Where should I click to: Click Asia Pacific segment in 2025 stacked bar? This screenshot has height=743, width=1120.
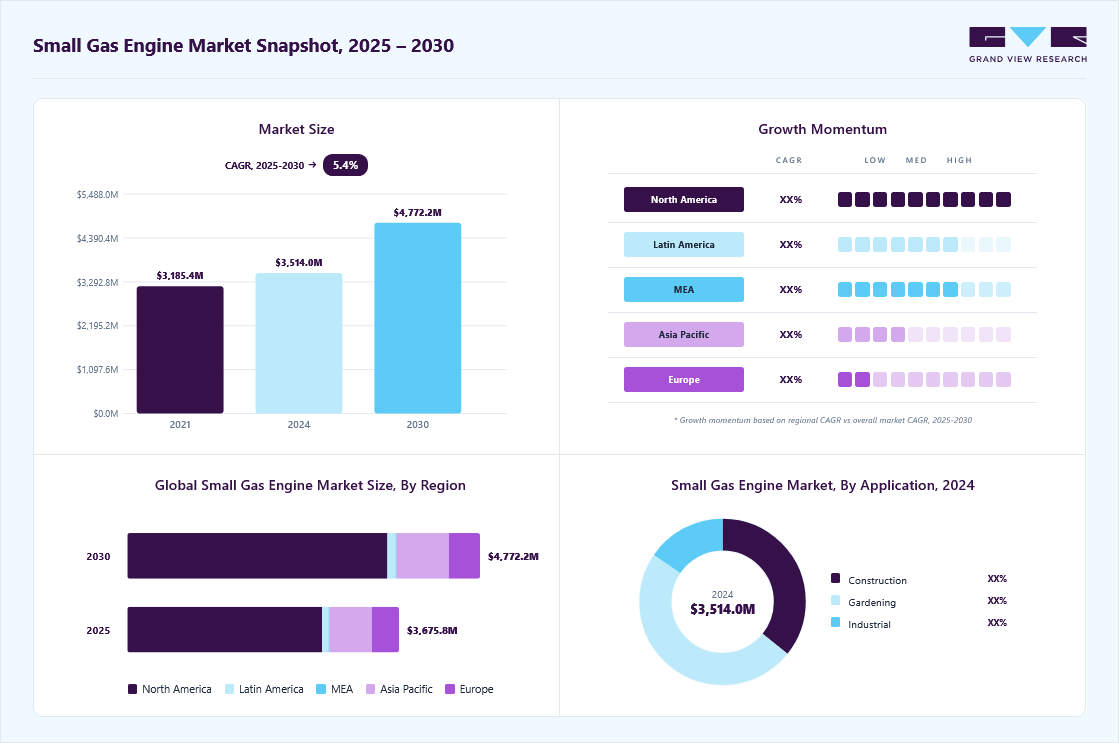click(x=351, y=629)
